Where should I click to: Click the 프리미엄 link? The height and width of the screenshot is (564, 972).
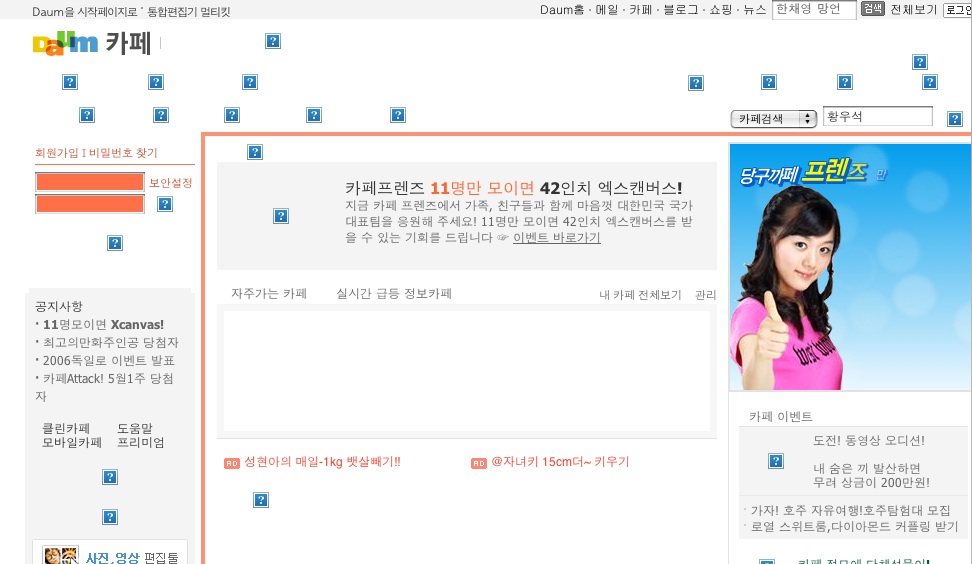(141, 443)
